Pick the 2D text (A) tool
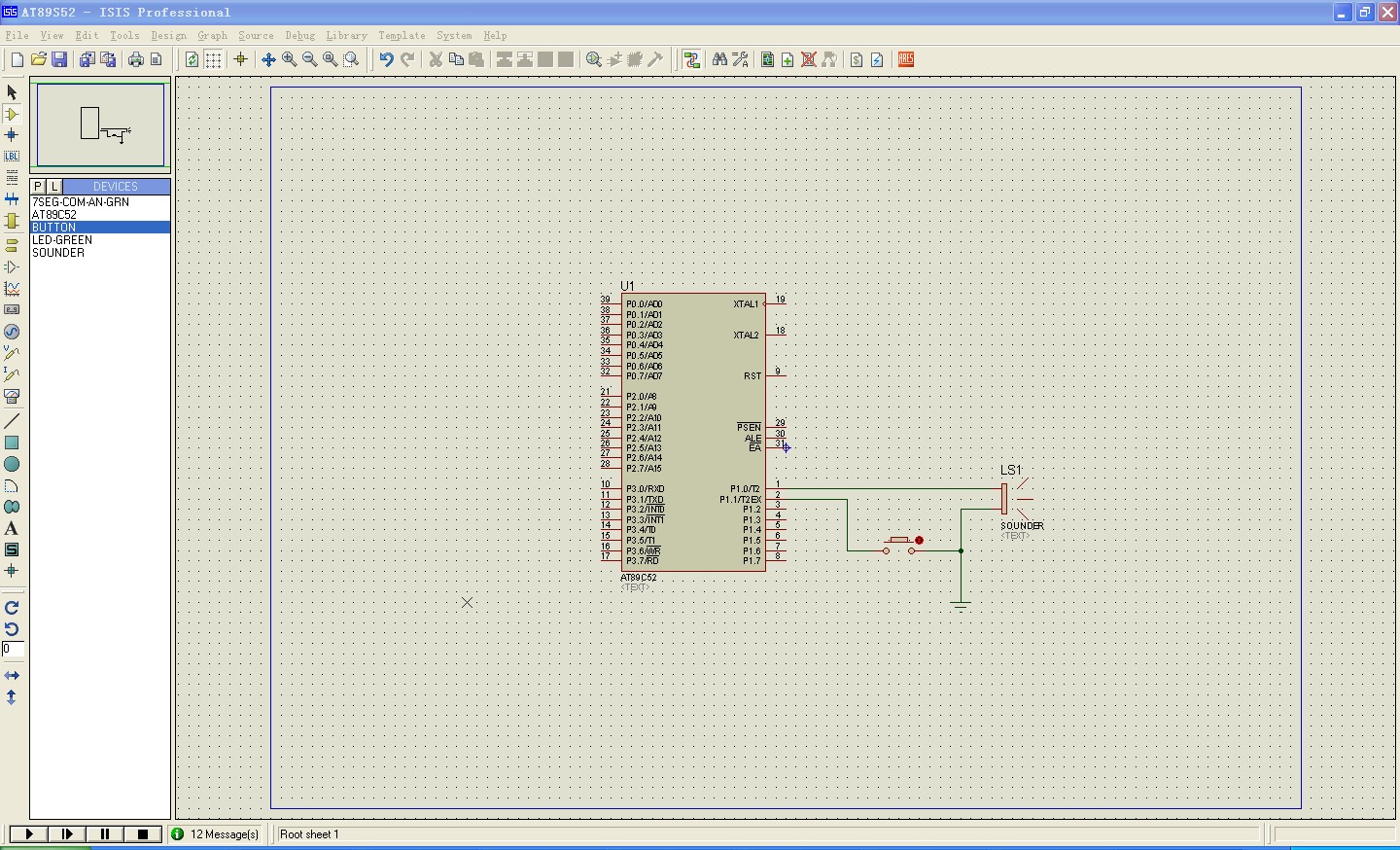This screenshot has width=1400, height=850. 12,528
